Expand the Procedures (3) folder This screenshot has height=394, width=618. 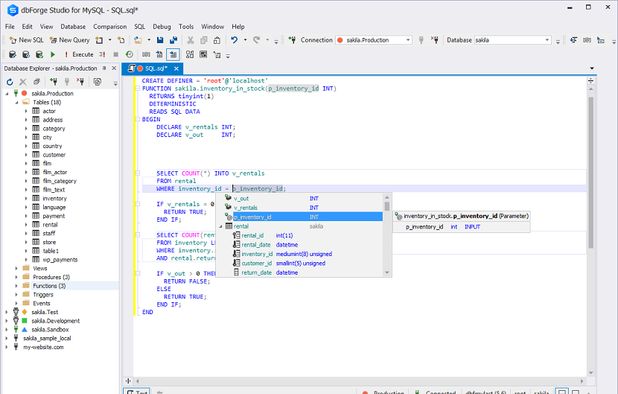16,277
